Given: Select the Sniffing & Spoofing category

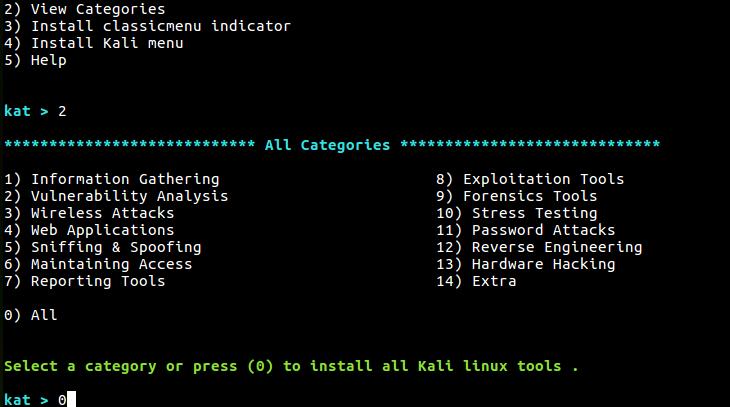Looking at the screenshot, I should [x=103, y=247].
